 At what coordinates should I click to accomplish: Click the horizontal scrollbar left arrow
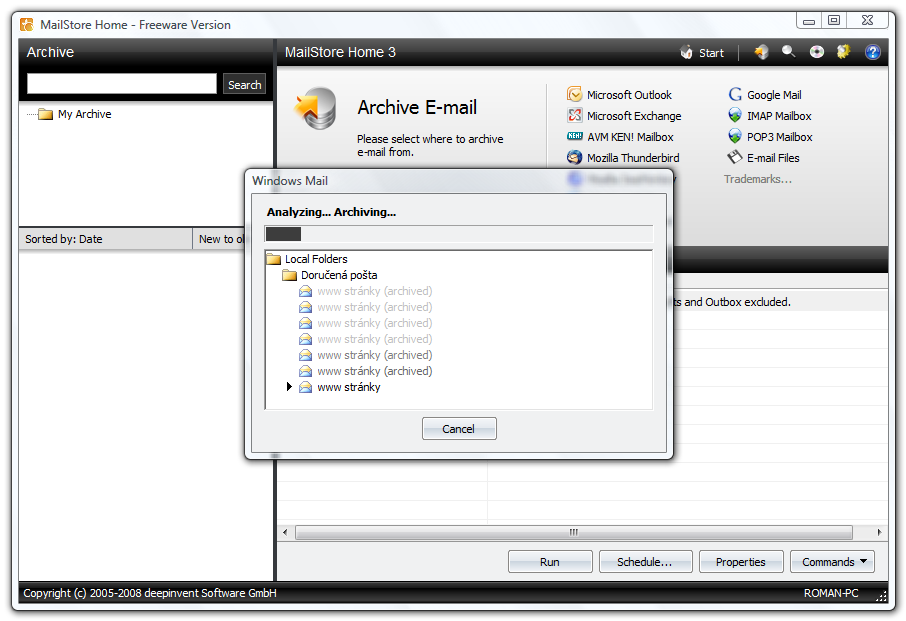(x=285, y=532)
